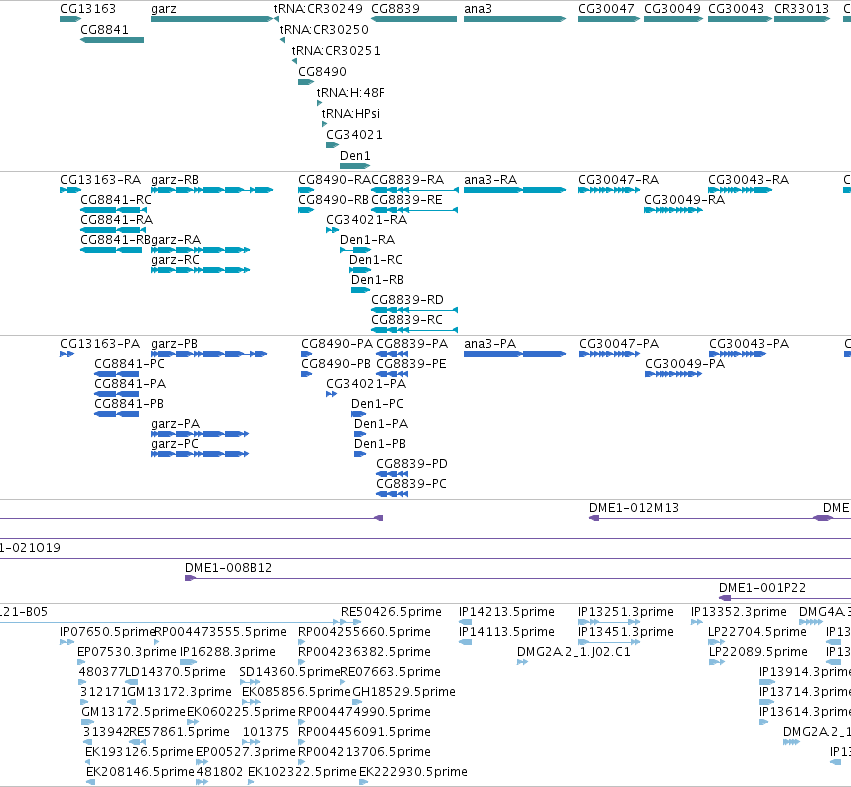Select the CG8839-PD protein

coord(392,474)
